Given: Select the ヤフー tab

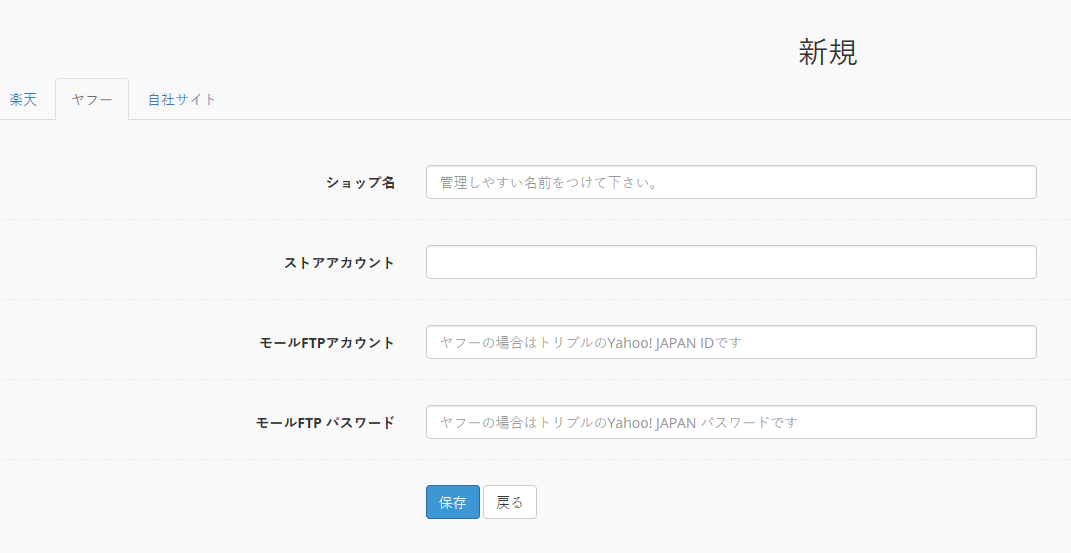Looking at the screenshot, I should [x=92, y=100].
